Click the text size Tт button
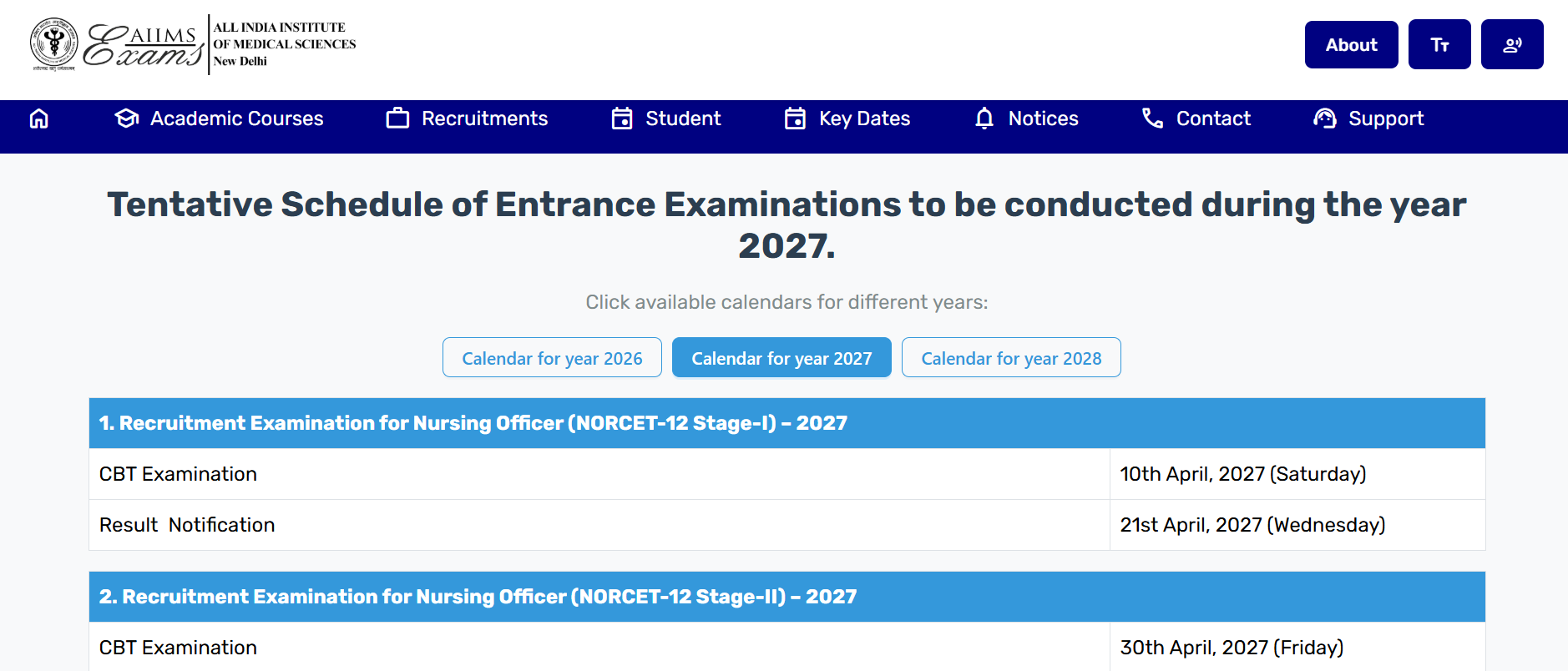1568x671 pixels. pos(1439,44)
